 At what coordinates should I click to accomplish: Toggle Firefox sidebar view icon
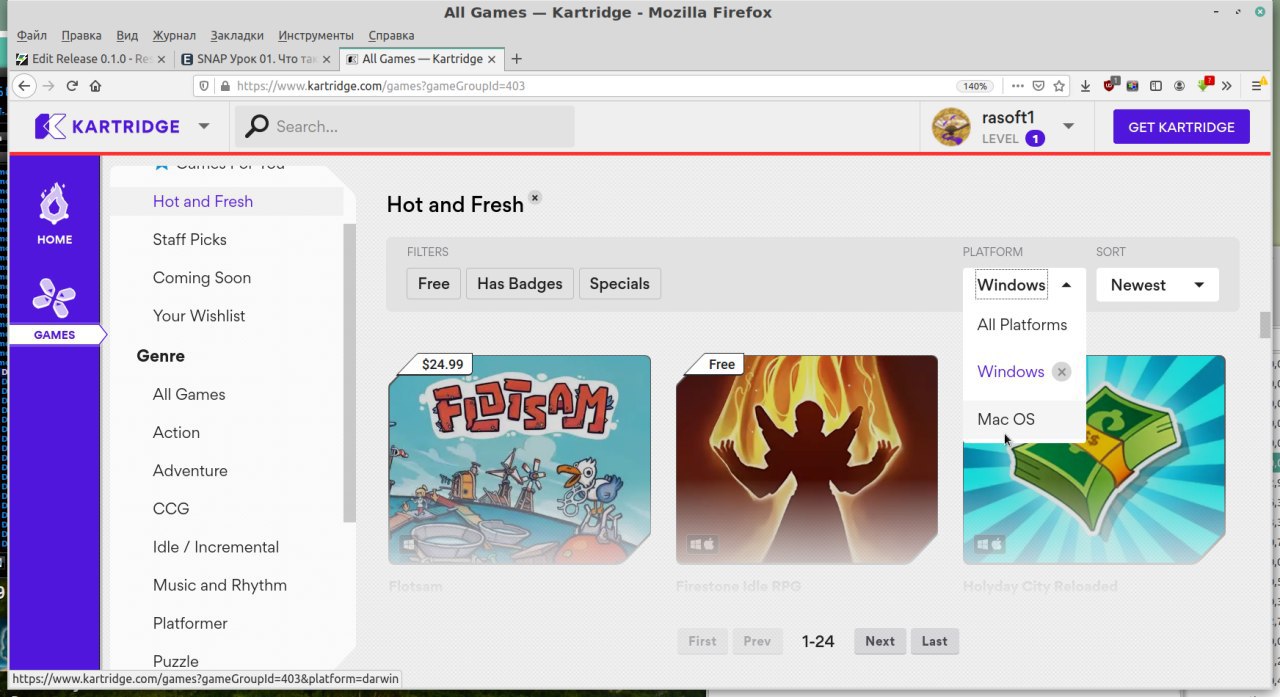click(x=1156, y=86)
